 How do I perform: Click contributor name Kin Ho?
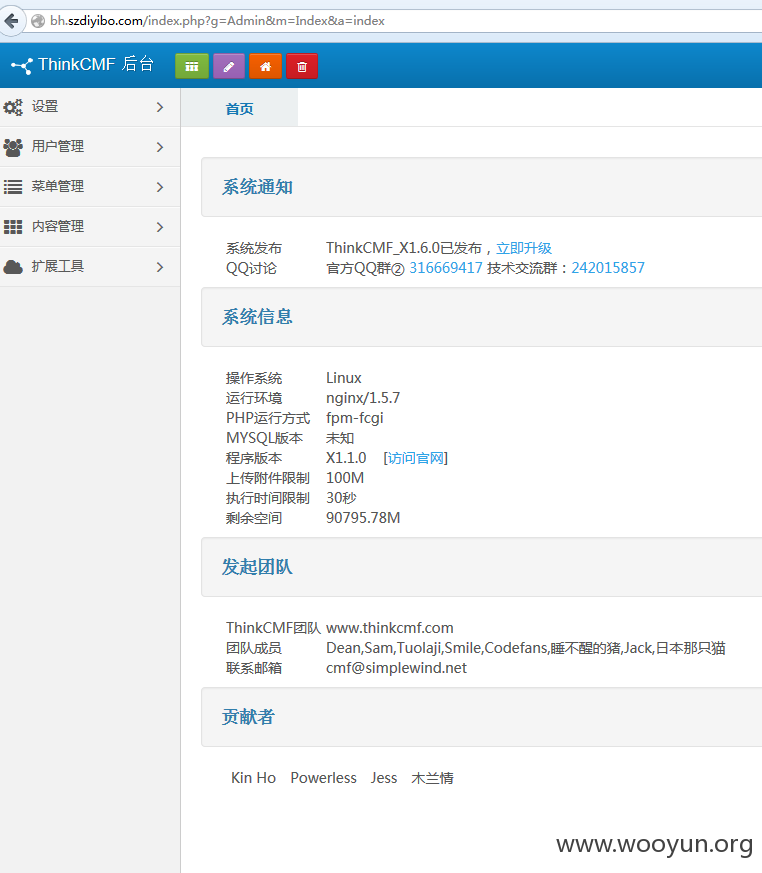253,778
